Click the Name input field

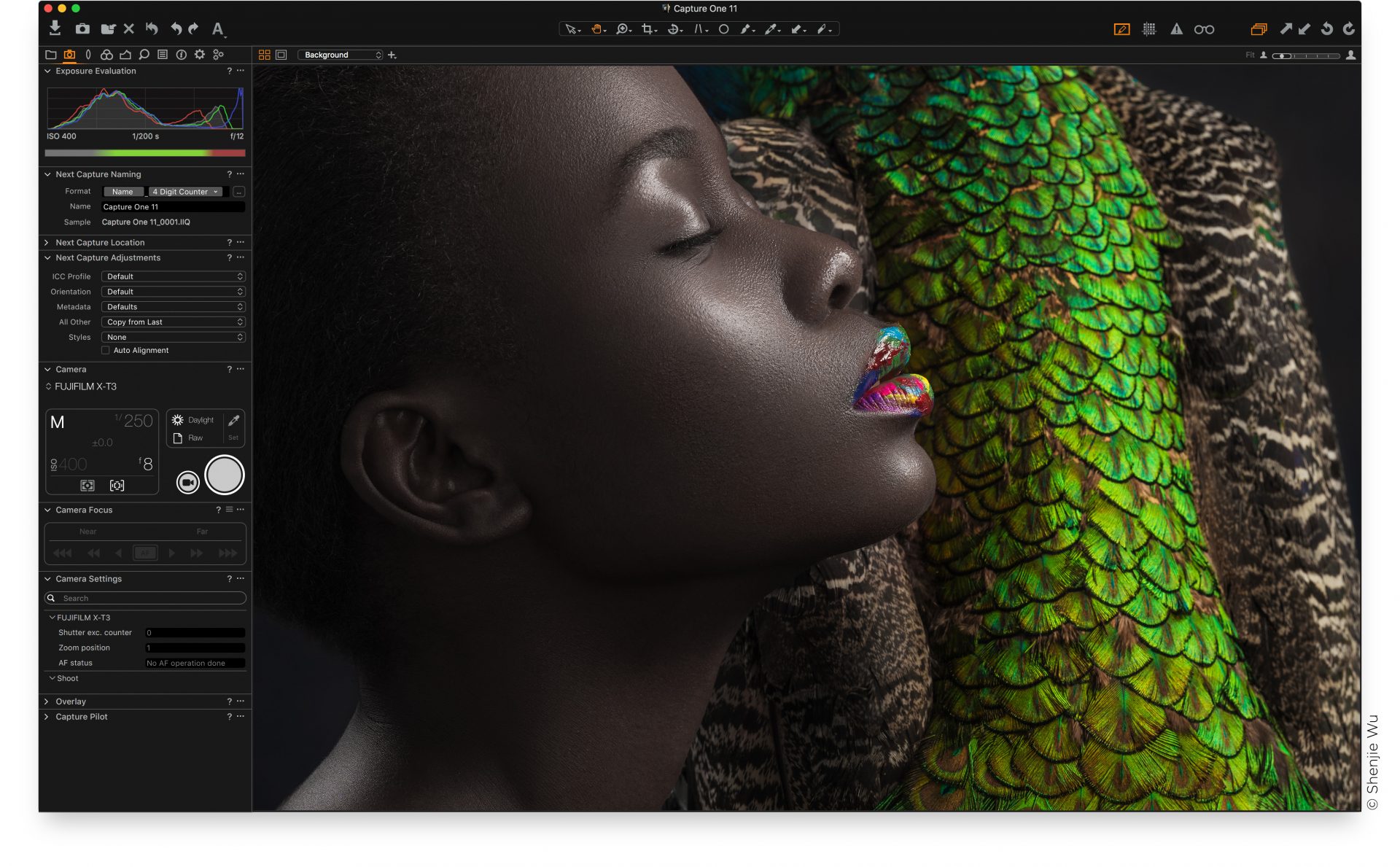pyautogui.click(x=172, y=206)
